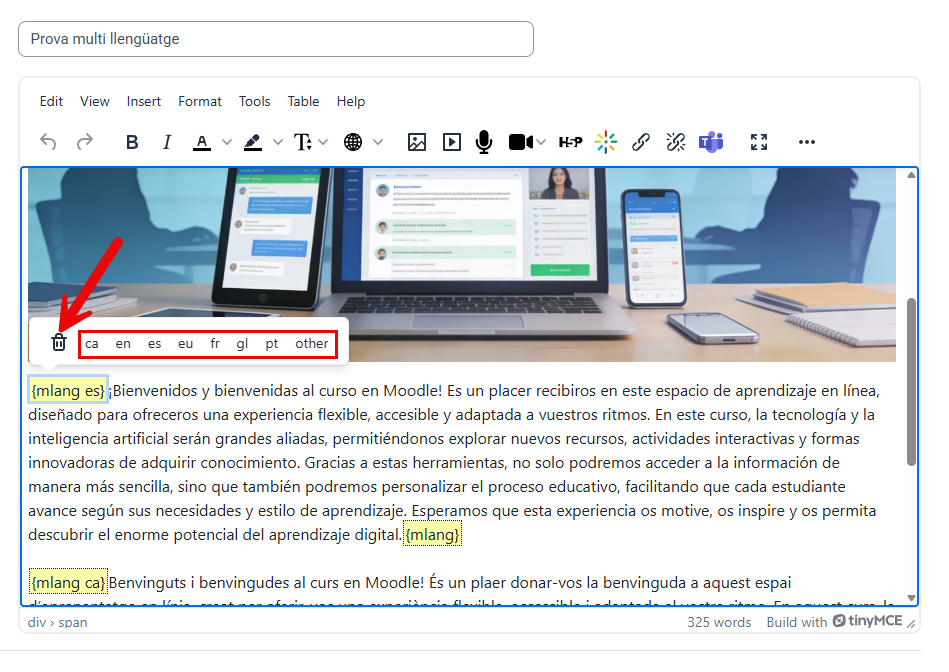Open the language globe dropdown arrow
949x672 pixels.
378,142
